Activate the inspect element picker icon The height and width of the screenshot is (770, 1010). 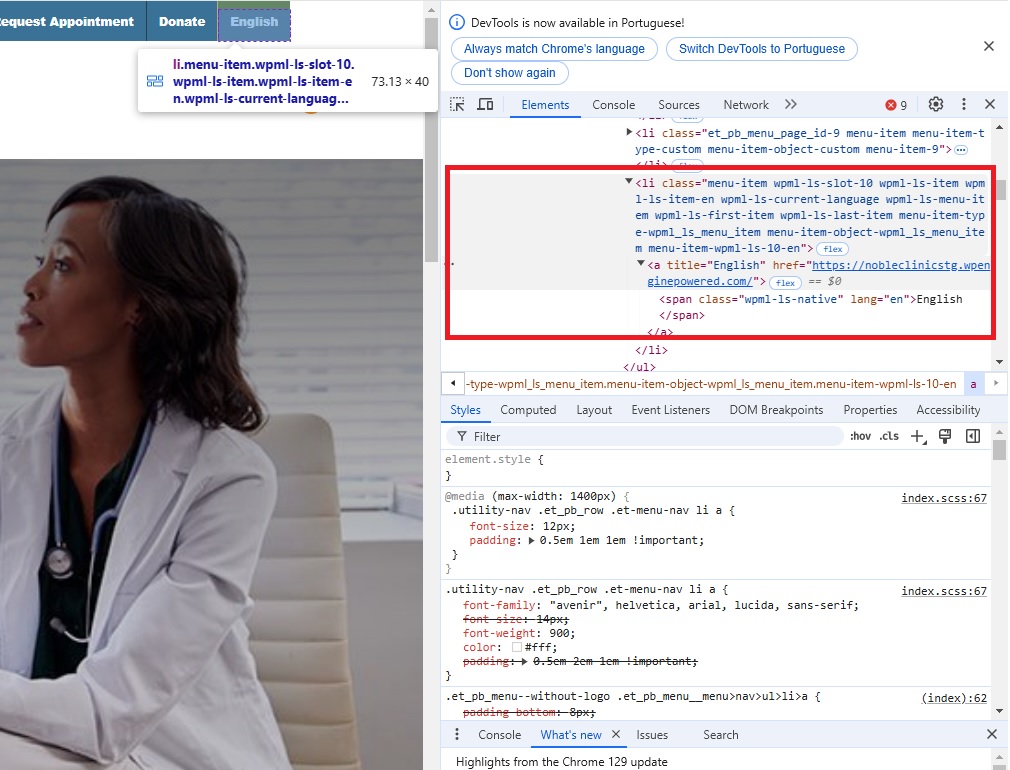click(x=457, y=104)
